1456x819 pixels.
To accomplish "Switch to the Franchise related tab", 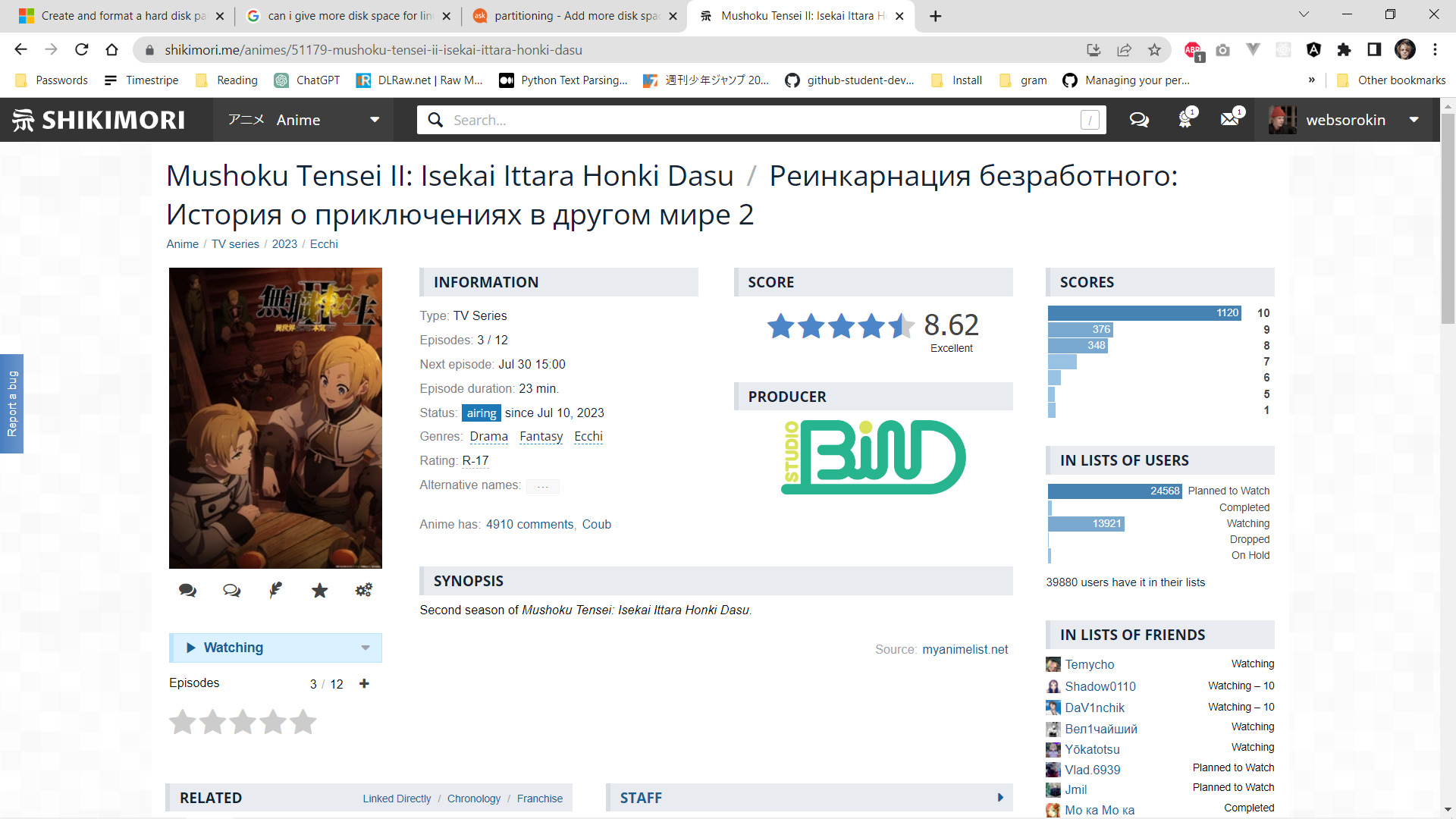I will pyautogui.click(x=539, y=799).
